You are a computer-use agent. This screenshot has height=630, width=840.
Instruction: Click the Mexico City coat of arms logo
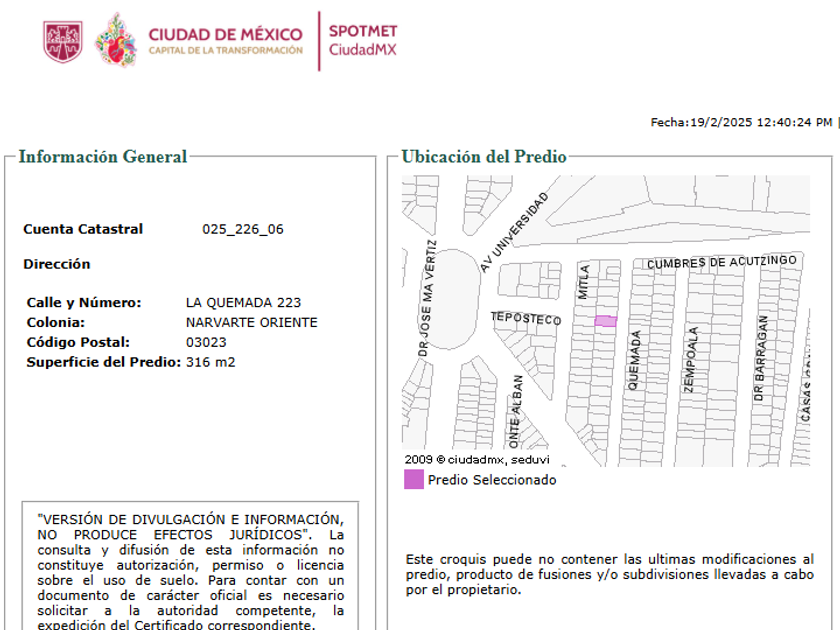click(63, 42)
